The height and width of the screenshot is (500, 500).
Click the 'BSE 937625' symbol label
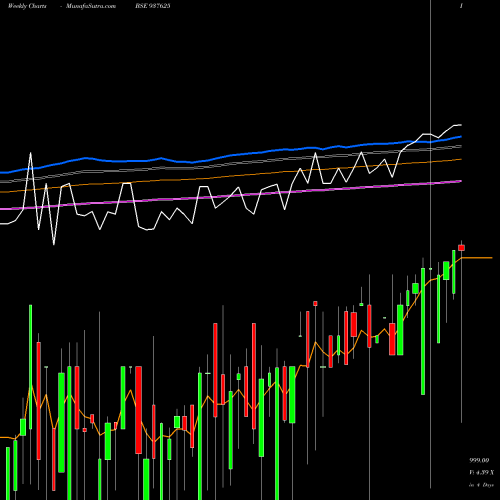pyautogui.click(x=153, y=6)
